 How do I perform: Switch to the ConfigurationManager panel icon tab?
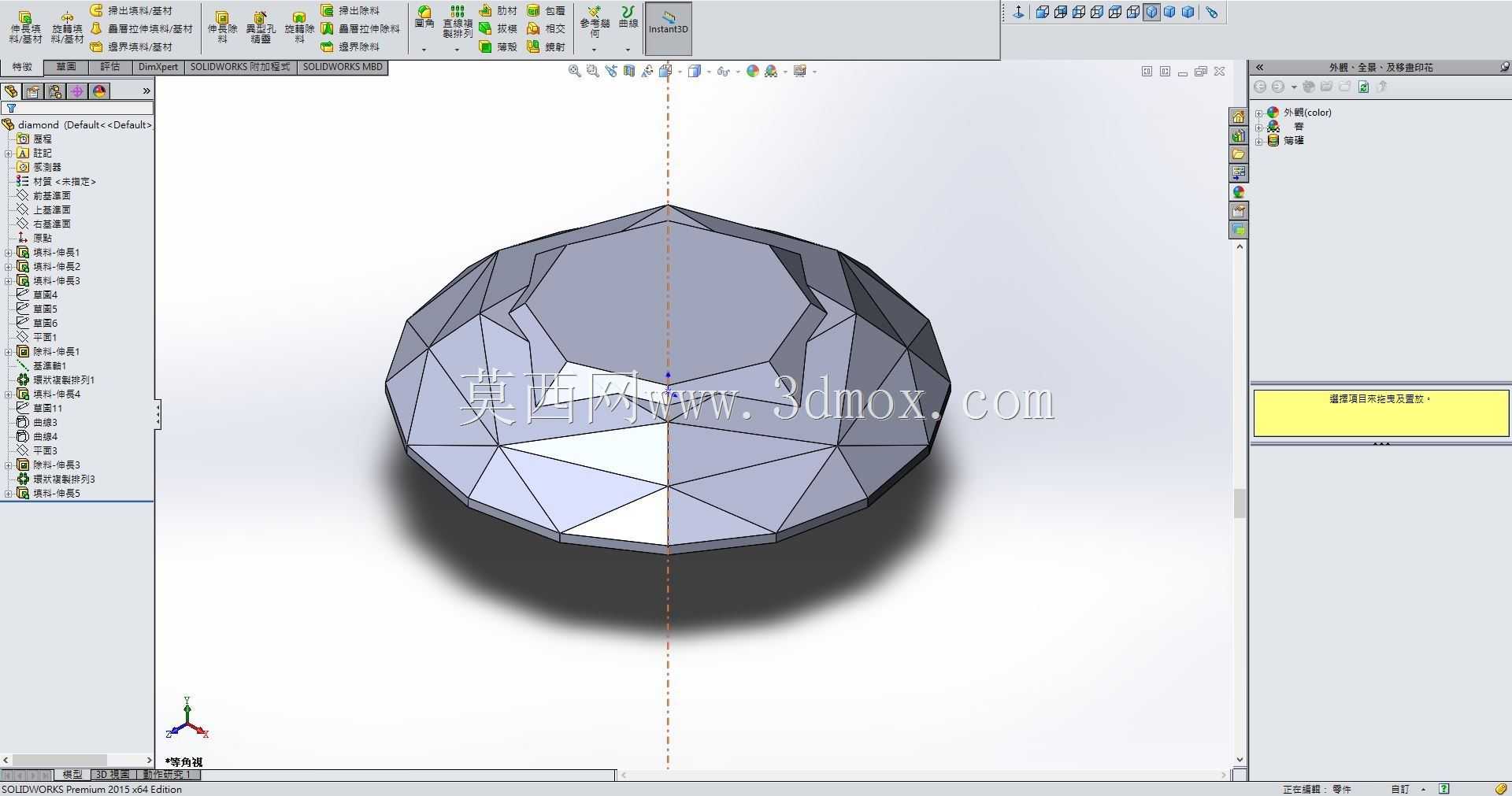(55, 91)
